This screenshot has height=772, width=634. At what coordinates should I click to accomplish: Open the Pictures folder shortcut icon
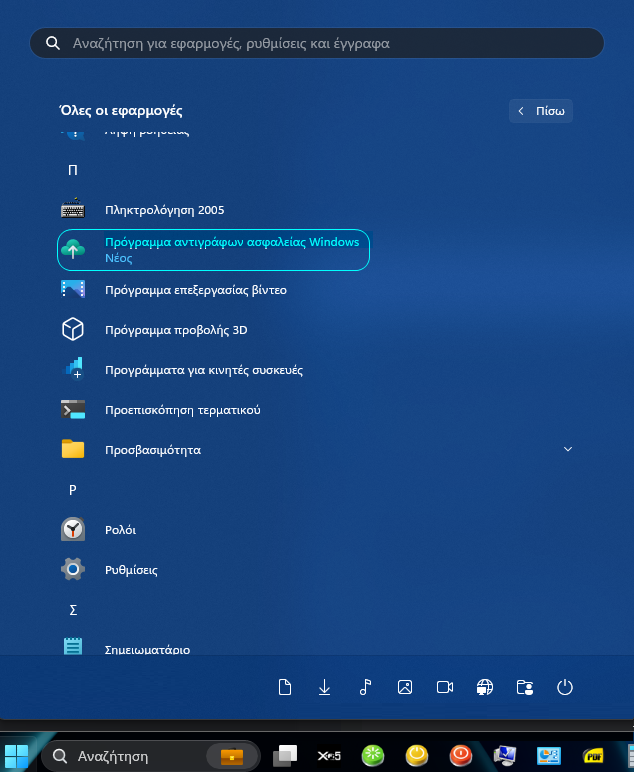pyautogui.click(x=405, y=687)
